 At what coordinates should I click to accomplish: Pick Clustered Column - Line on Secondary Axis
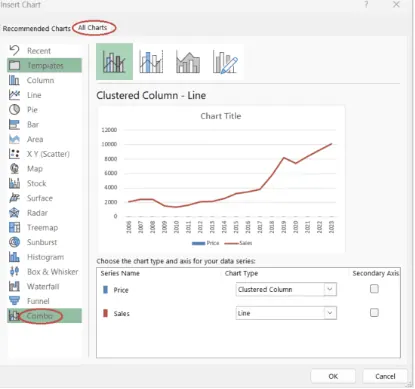pos(151,61)
